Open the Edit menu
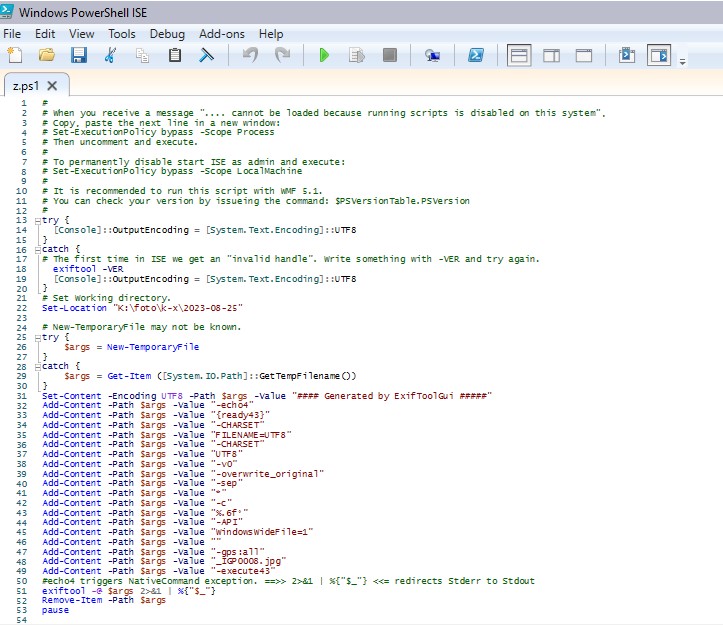 [x=45, y=34]
